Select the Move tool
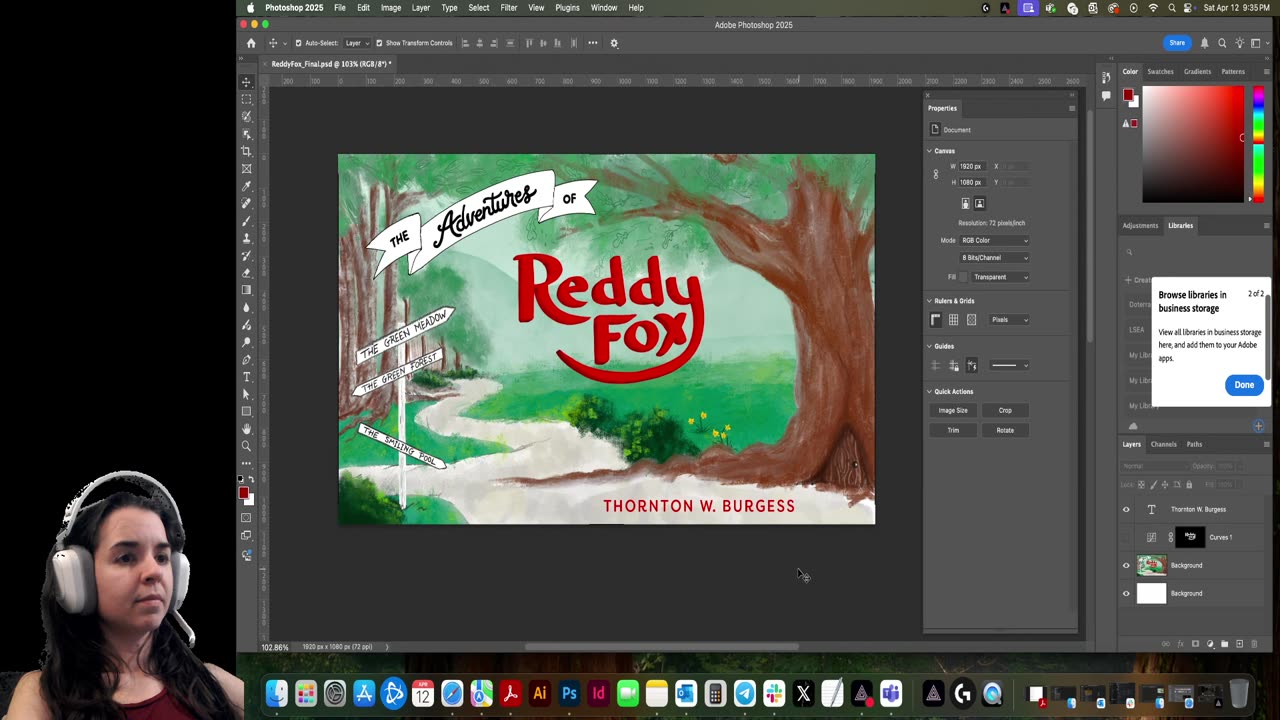This screenshot has width=1280, height=720. pos(246,82)
